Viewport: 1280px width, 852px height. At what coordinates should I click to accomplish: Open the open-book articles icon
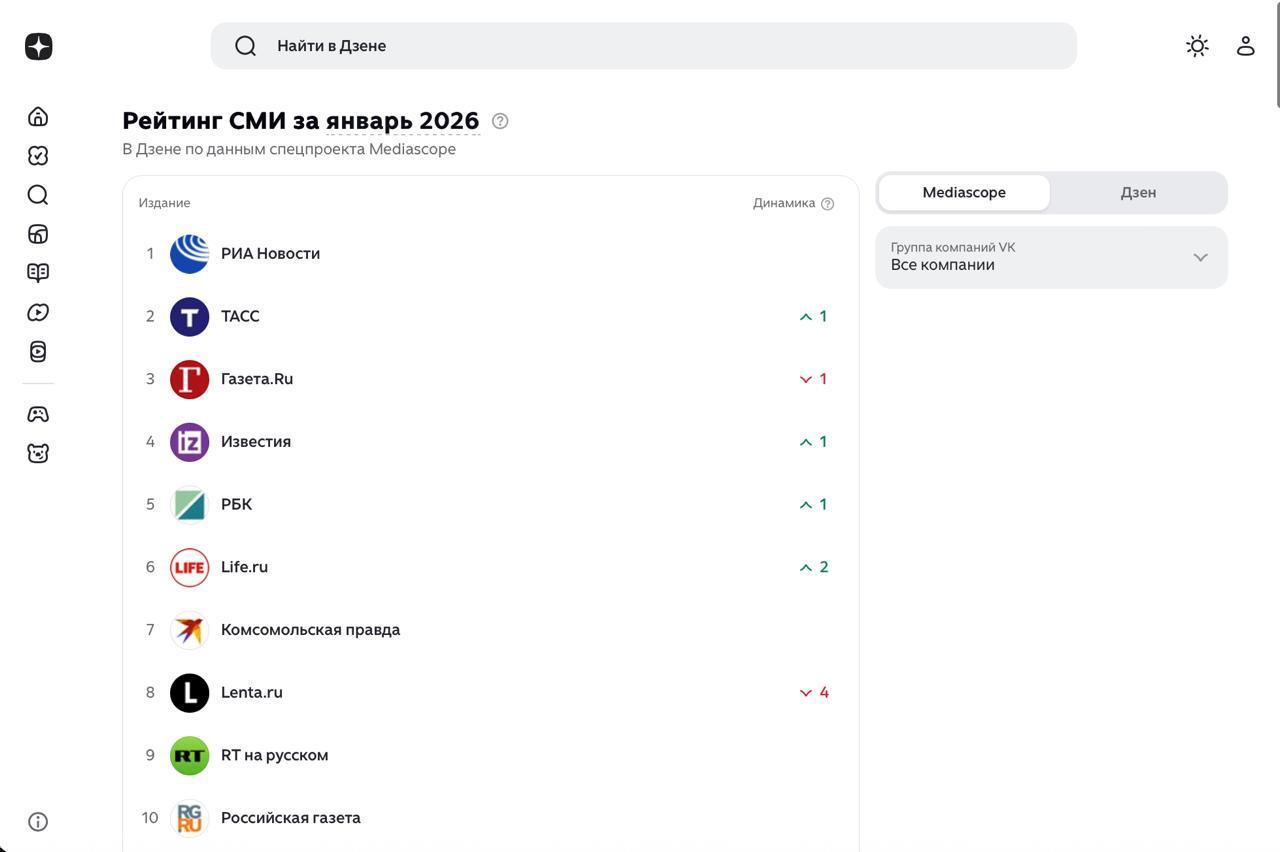click(38, 273)
